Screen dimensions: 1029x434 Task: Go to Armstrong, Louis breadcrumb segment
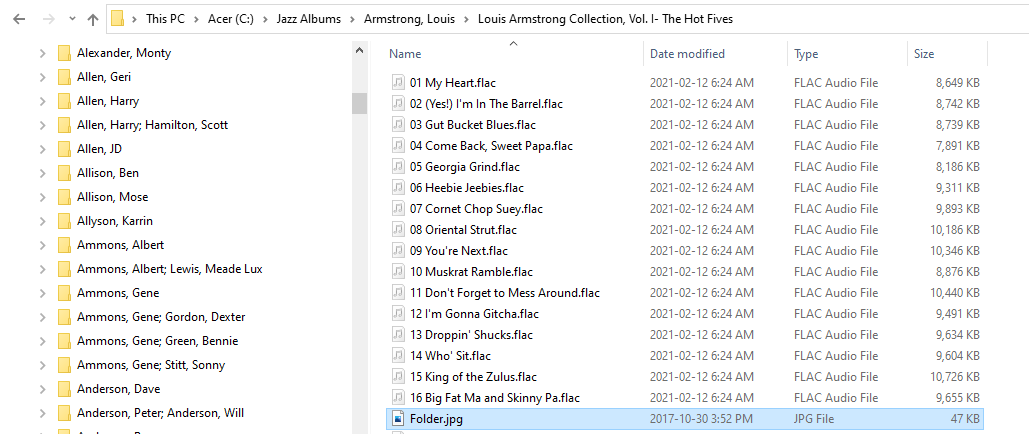(x=410, y=19)
